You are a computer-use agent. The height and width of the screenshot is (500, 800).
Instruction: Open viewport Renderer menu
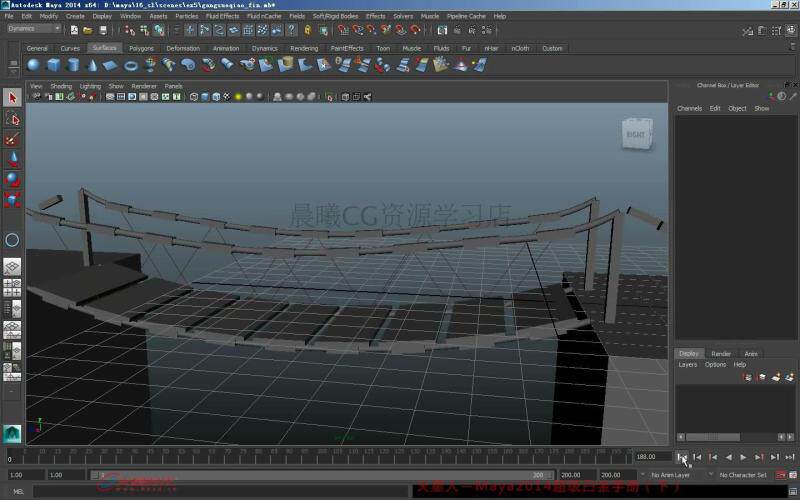[144, 86]
